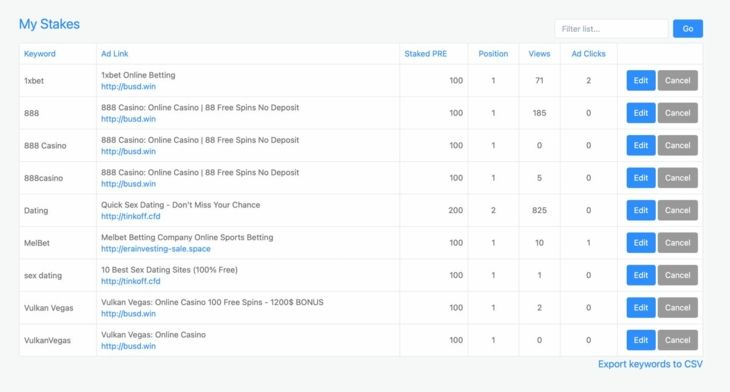This screenshot has height=392, width=730.
Task: Cancel the 1xbet keyword stake
Action: coord(677,81)
